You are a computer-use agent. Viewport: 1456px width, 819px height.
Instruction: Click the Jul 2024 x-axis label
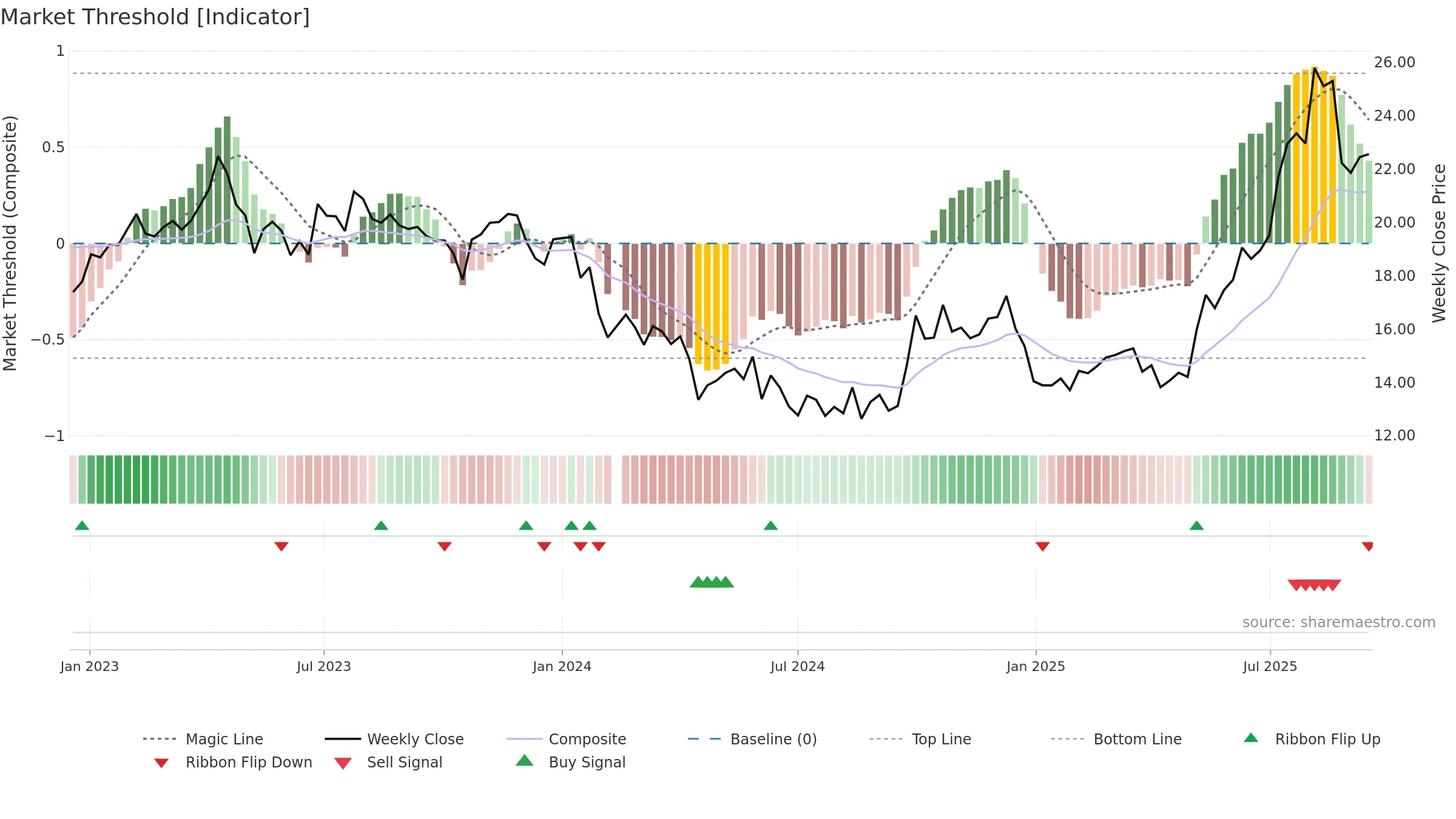(798, 666)
